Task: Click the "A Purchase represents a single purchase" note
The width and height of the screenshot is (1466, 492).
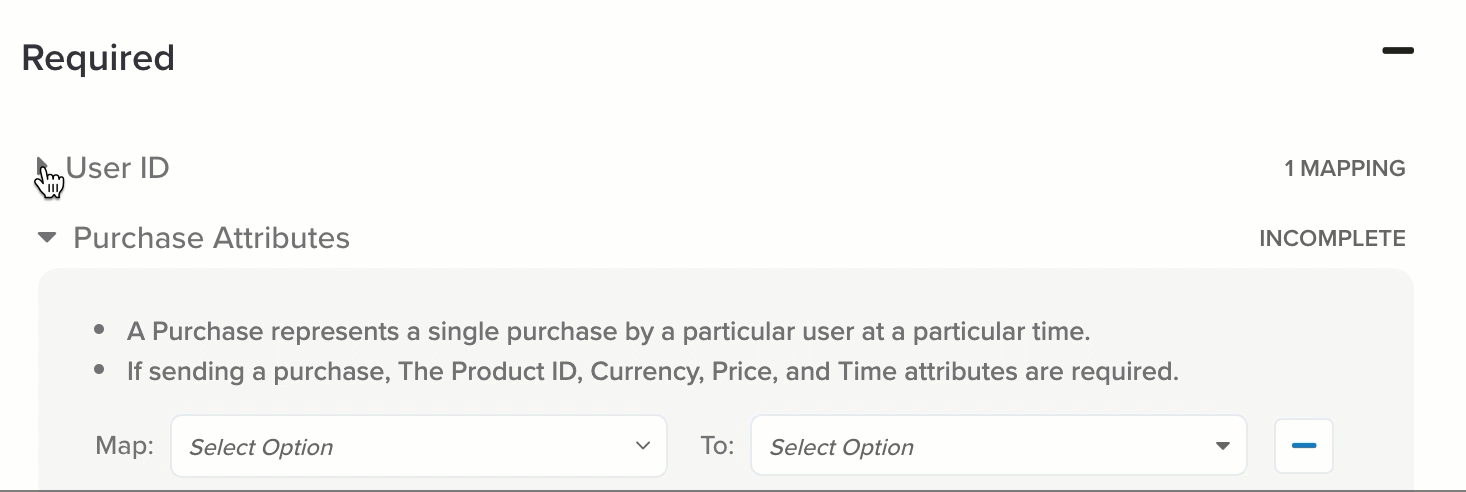Action: point(607,331)
